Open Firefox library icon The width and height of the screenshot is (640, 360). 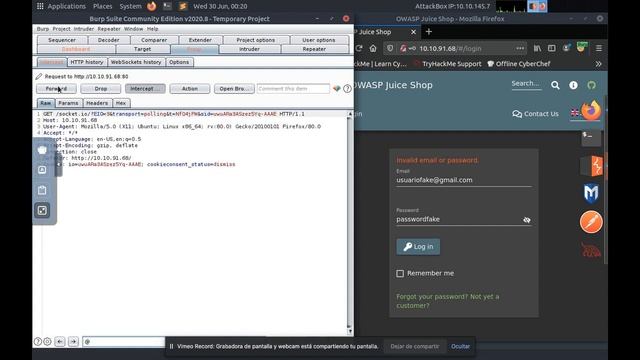pyautogui.click(x=537, y=48)
